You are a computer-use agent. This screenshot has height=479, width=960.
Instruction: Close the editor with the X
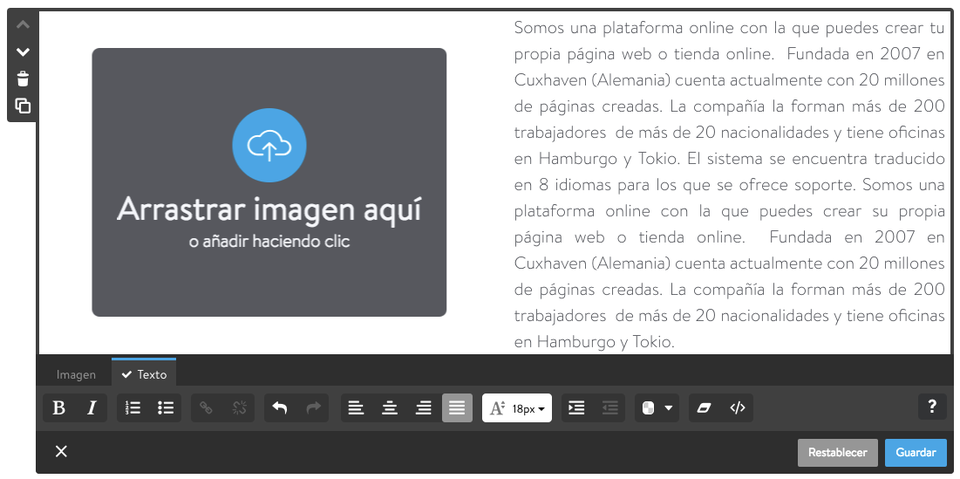click(61, 452)
